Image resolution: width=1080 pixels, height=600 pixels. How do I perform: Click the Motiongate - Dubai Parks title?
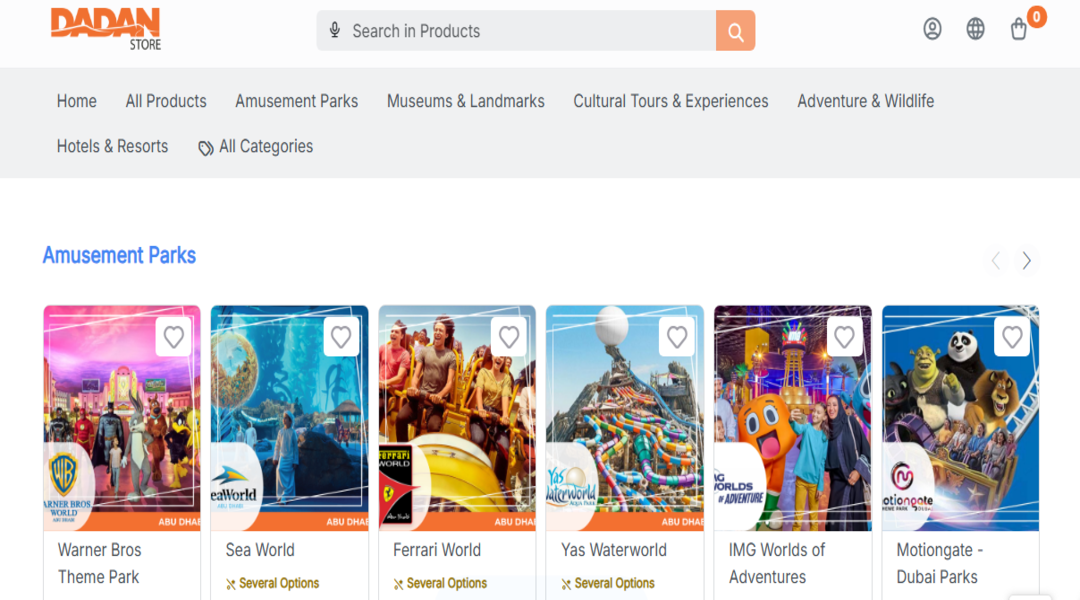point(939,563)
